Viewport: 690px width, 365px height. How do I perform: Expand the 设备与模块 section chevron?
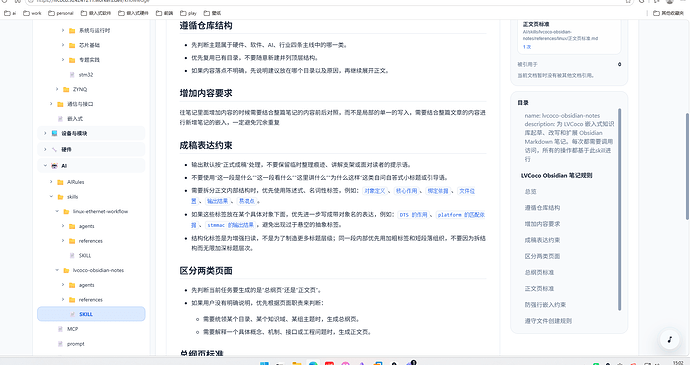(x=45, y=133)
